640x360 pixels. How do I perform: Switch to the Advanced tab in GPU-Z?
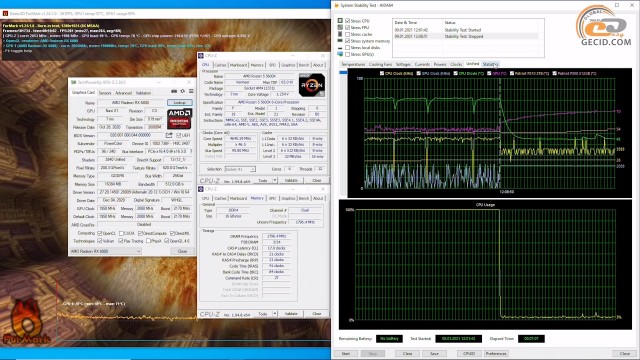coord(123,93)
